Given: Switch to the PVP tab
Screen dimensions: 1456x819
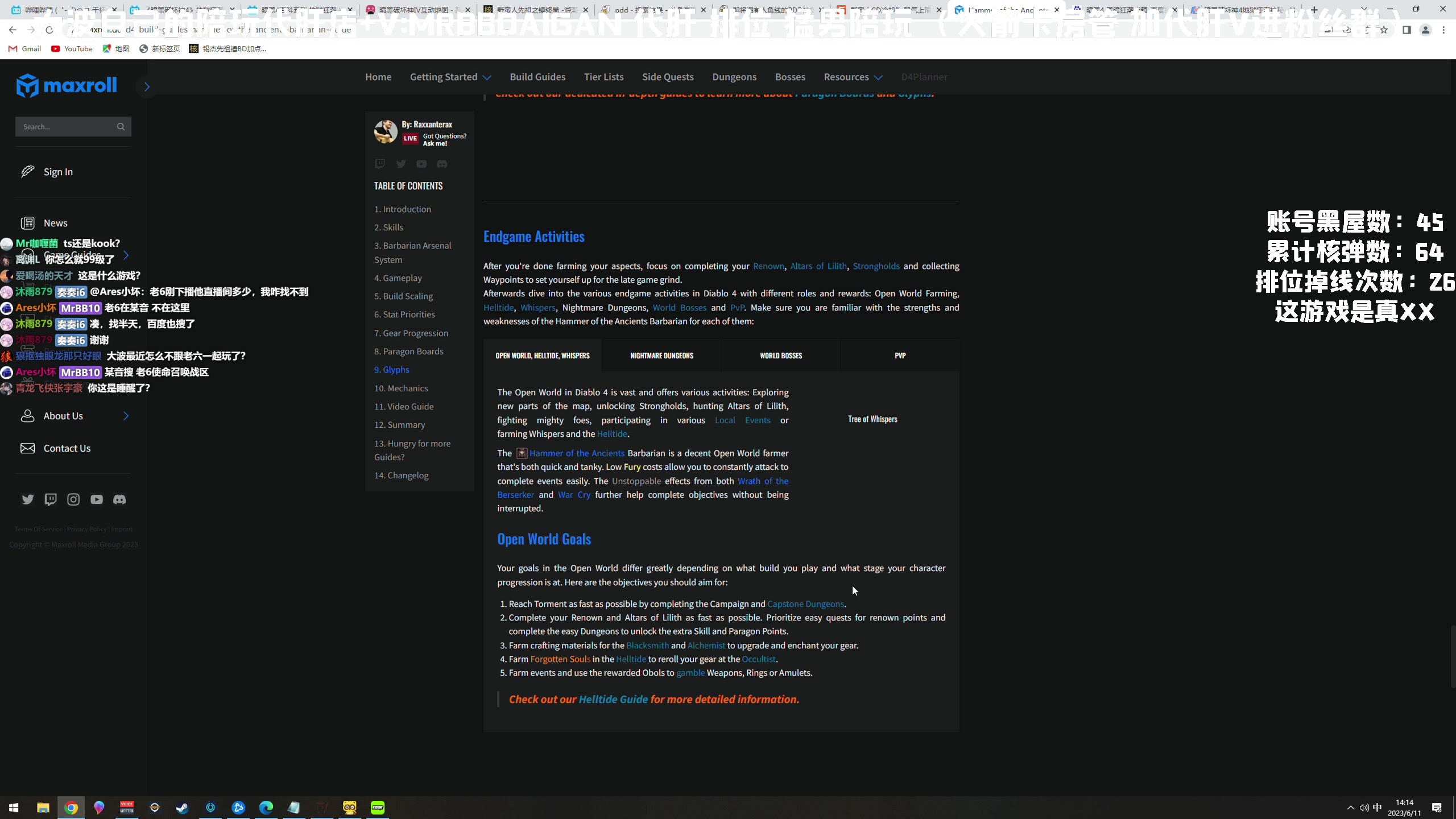Looking at the screenshot, I should click(x=900, y=355).
